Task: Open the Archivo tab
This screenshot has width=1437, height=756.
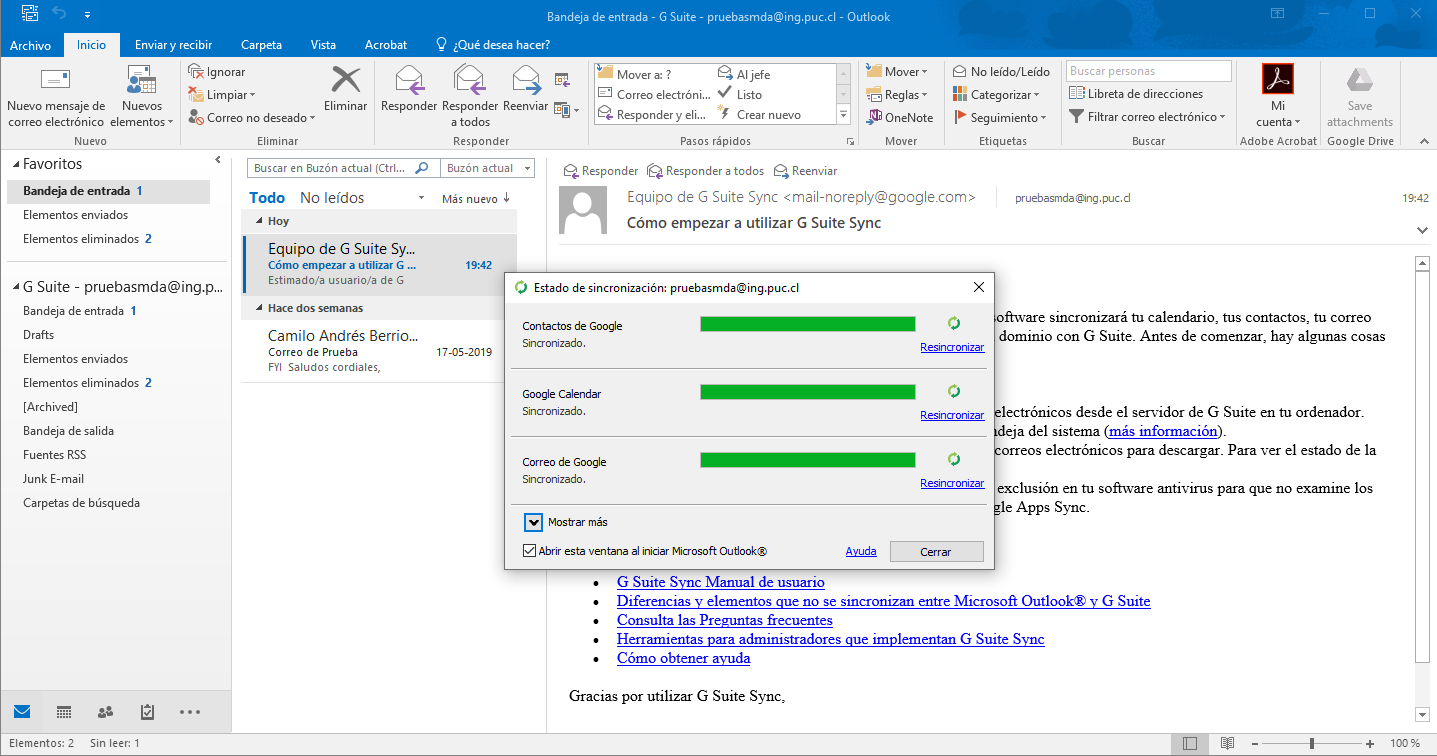Action: tap(30, 45)
